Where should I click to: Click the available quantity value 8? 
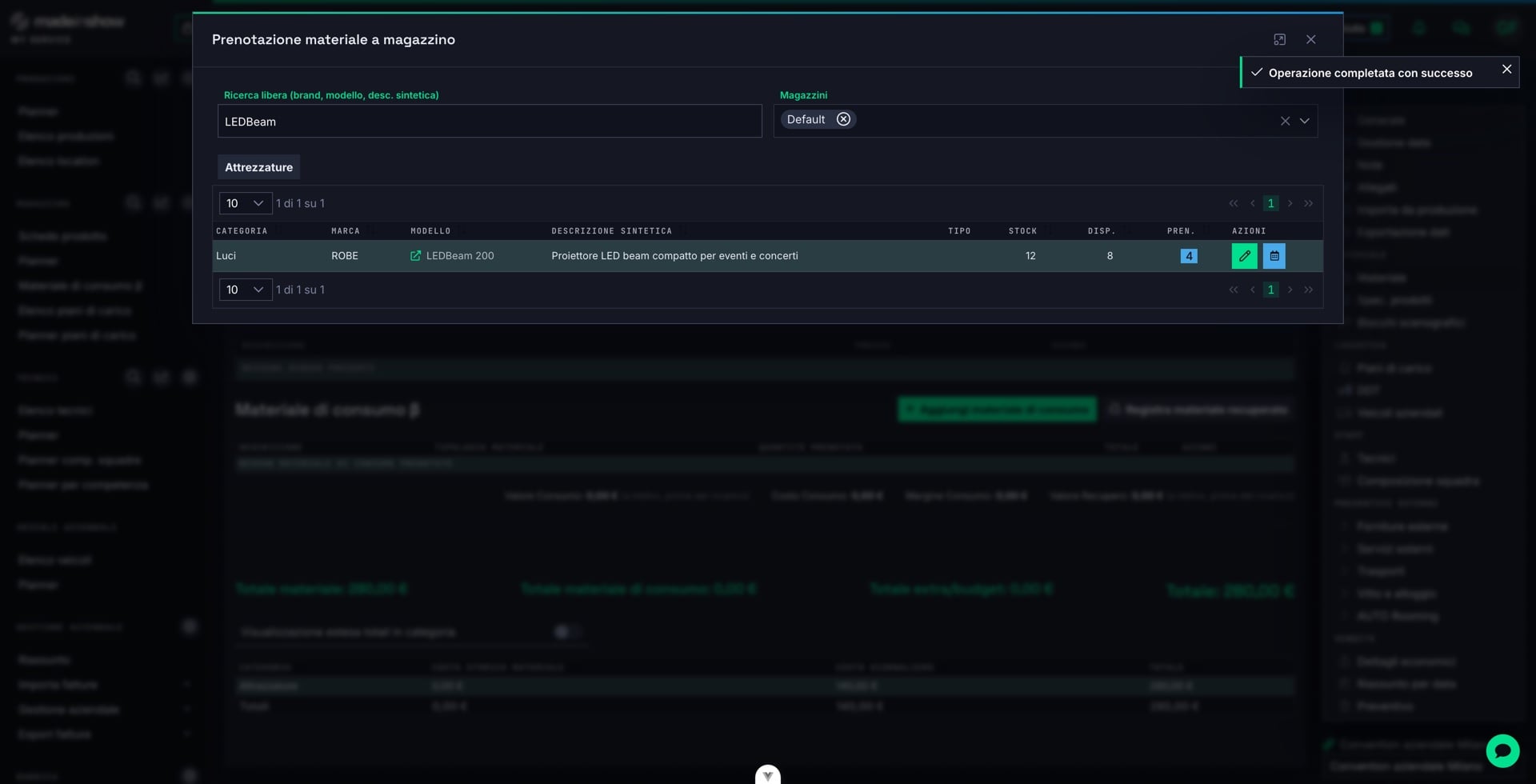[x=1110, y=256]
